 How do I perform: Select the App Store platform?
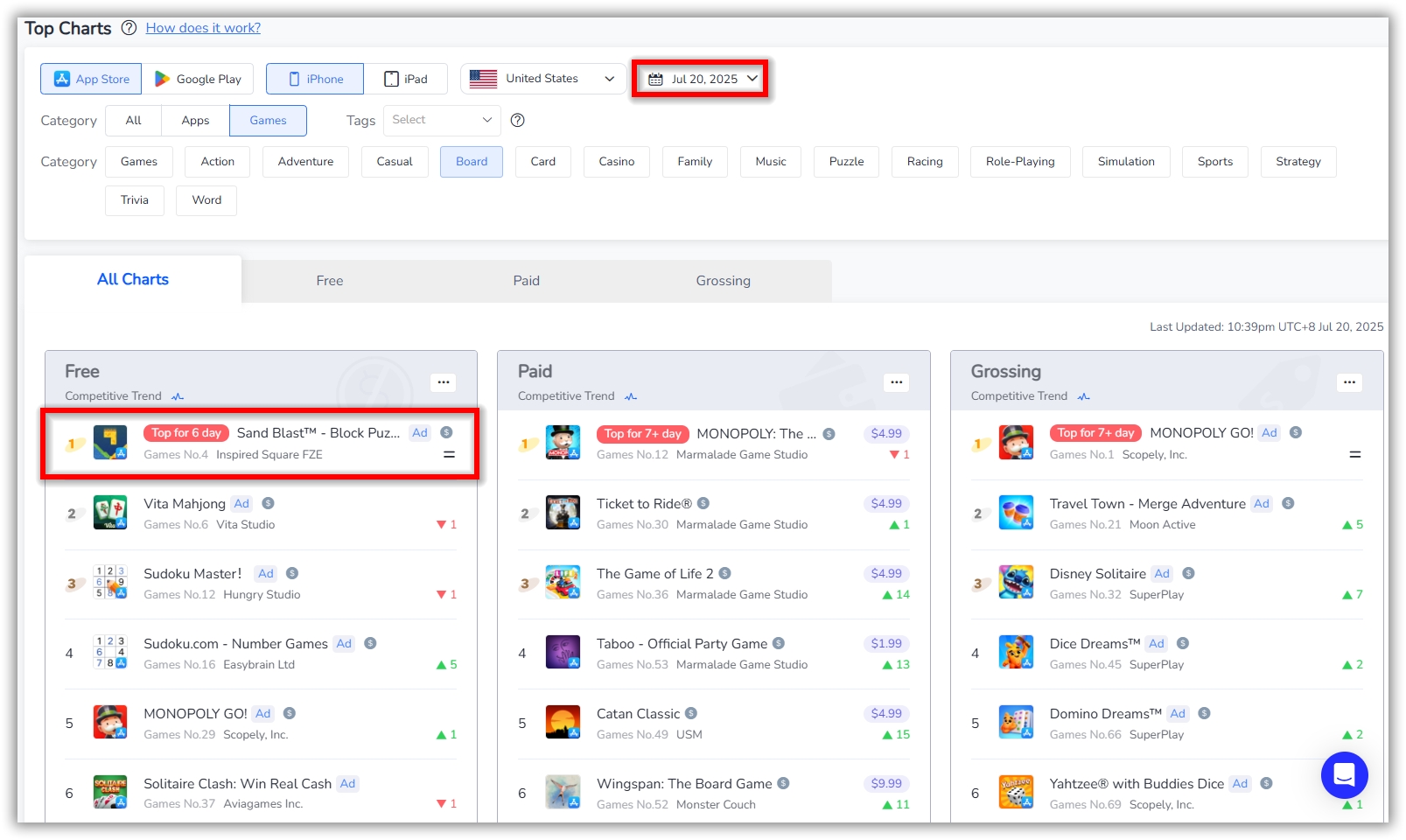[92, 79]
